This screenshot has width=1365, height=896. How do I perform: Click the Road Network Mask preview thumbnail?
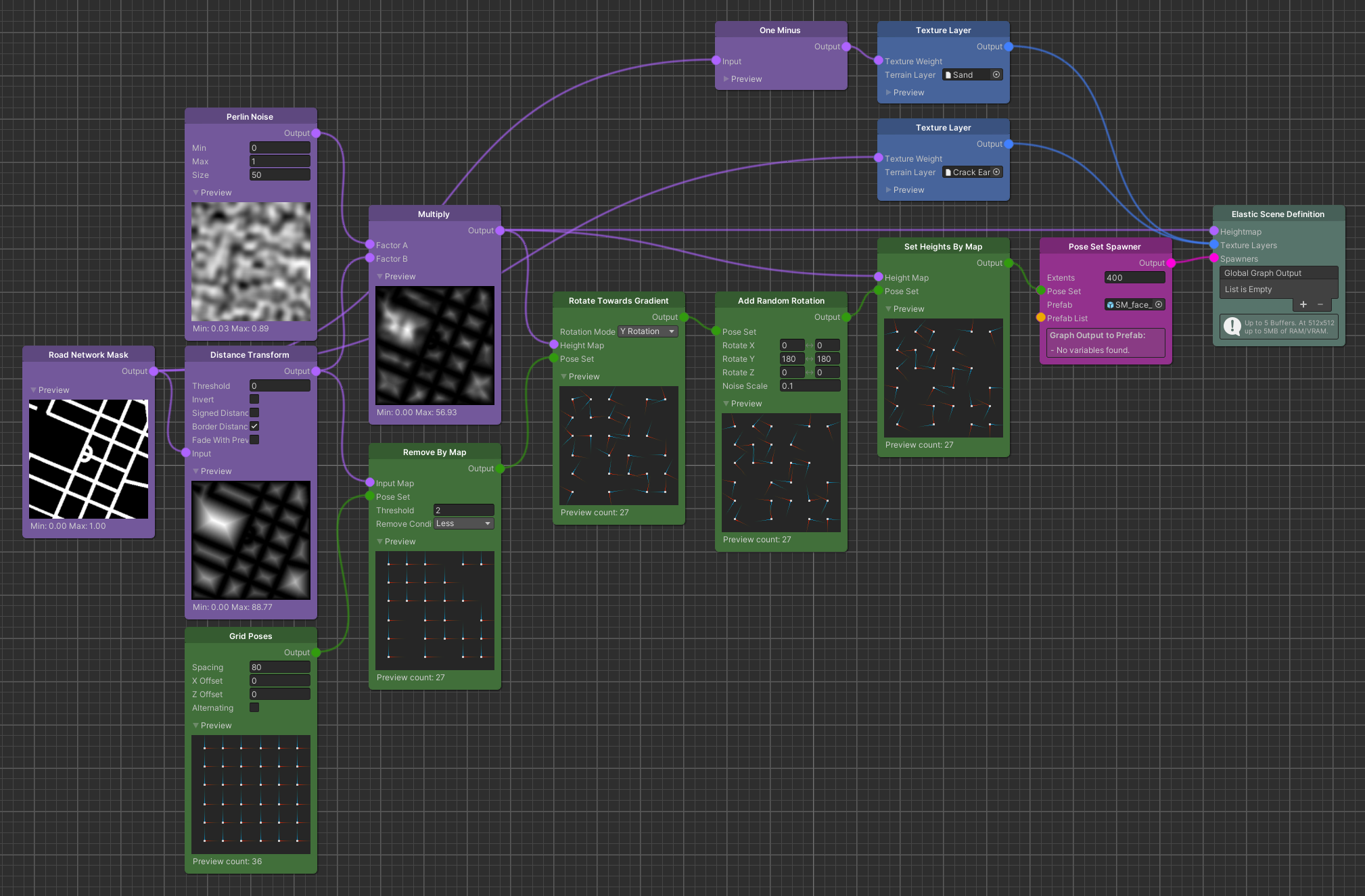[x=89, y=459]
